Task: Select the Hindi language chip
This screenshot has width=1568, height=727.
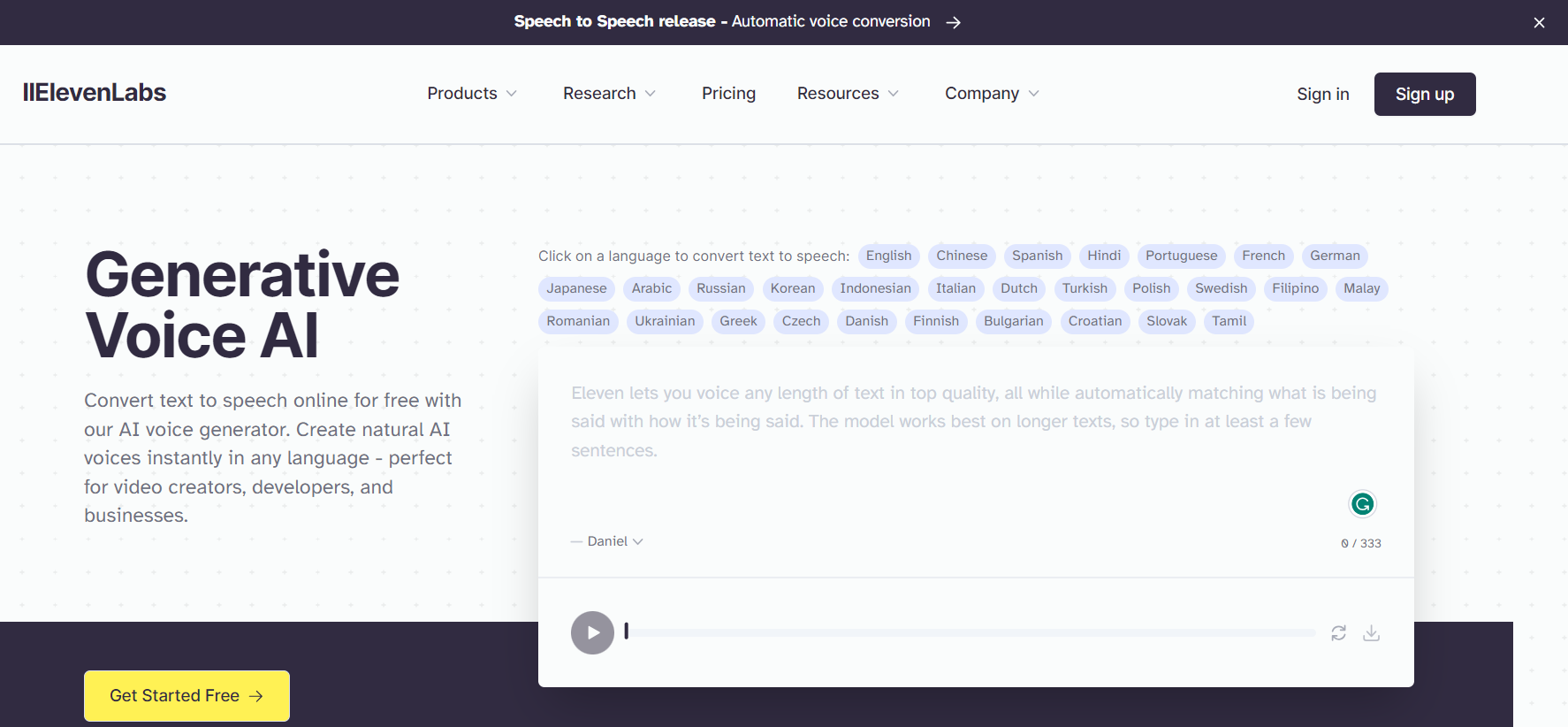Action: [x=1104, y=256]
